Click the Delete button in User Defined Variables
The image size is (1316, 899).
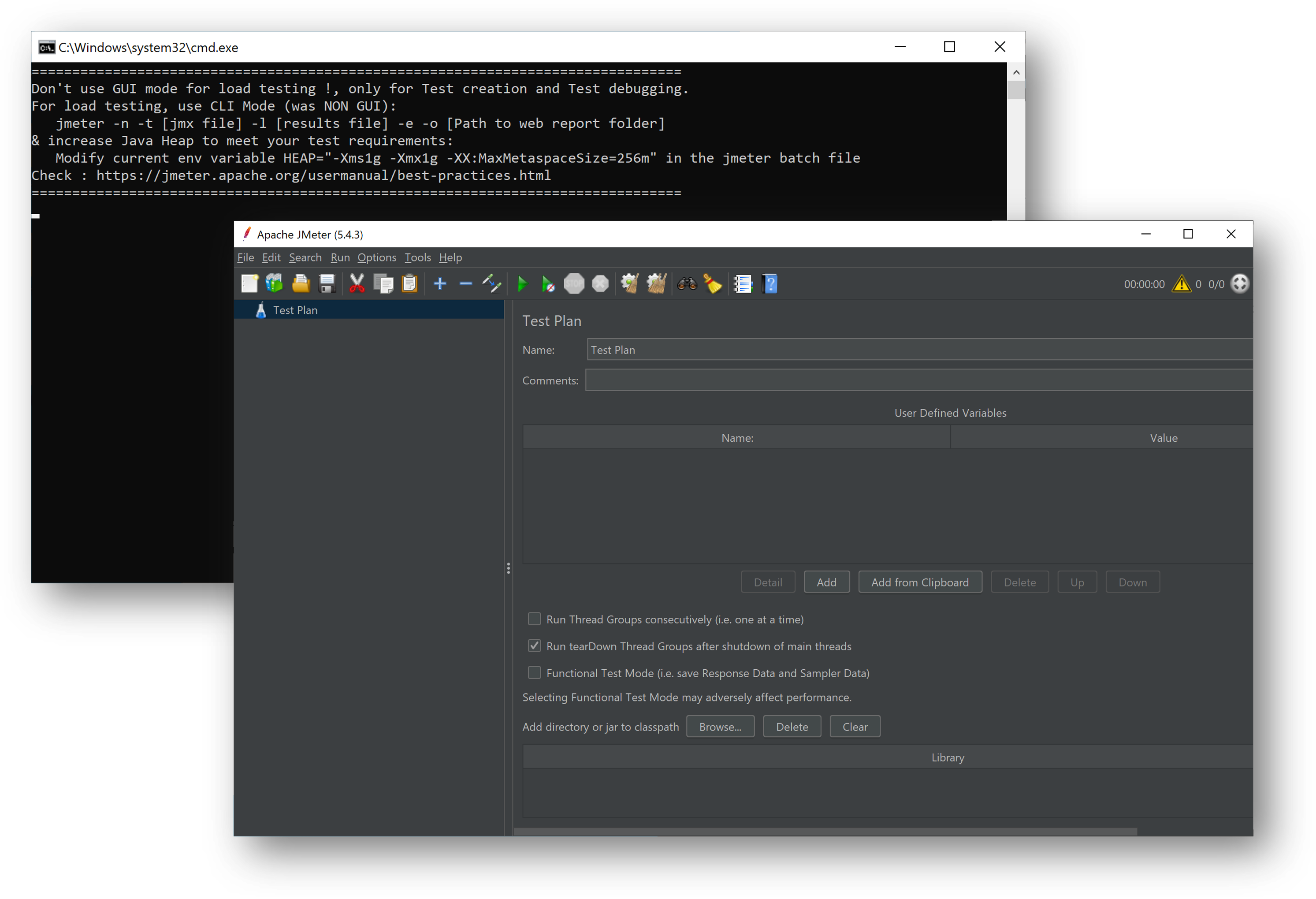pyautogui.click(x=1019, y=582)
